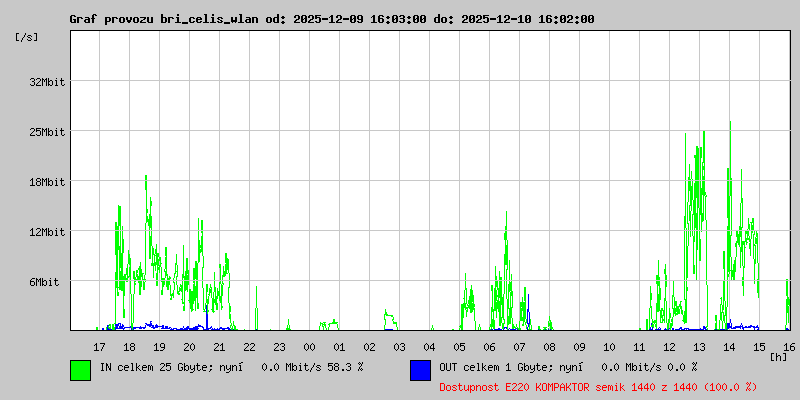Click the '22' hour label on x-axis
The image size is (800, 400).
249,347
